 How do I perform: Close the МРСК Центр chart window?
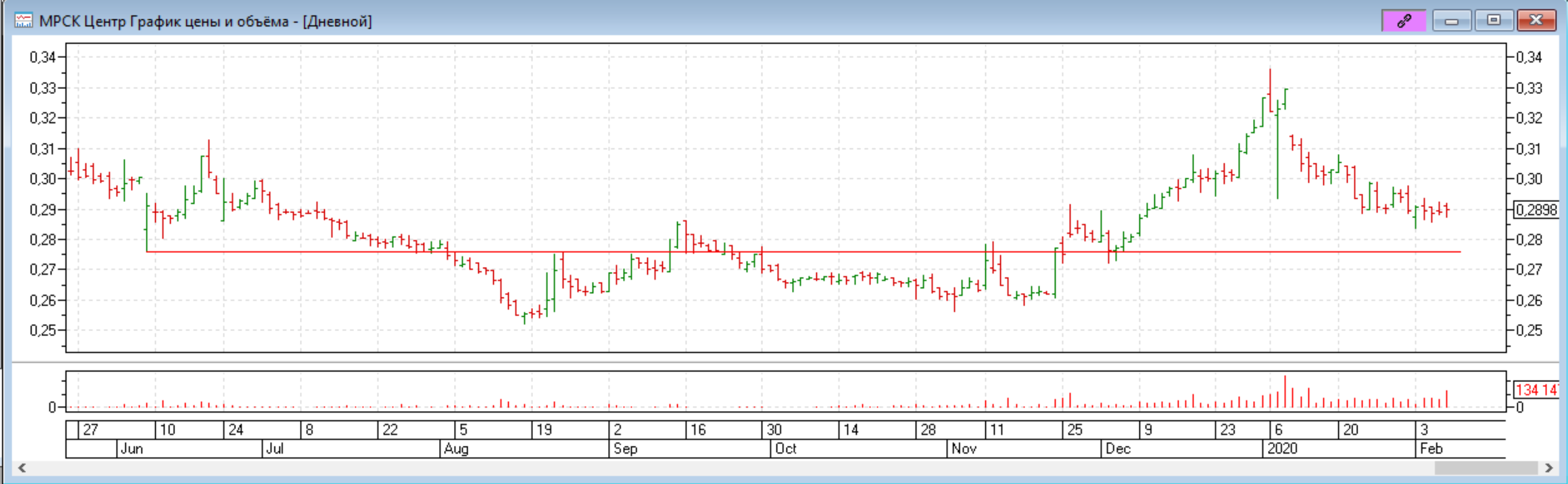pyautogui.click(x=1536, y=20)
